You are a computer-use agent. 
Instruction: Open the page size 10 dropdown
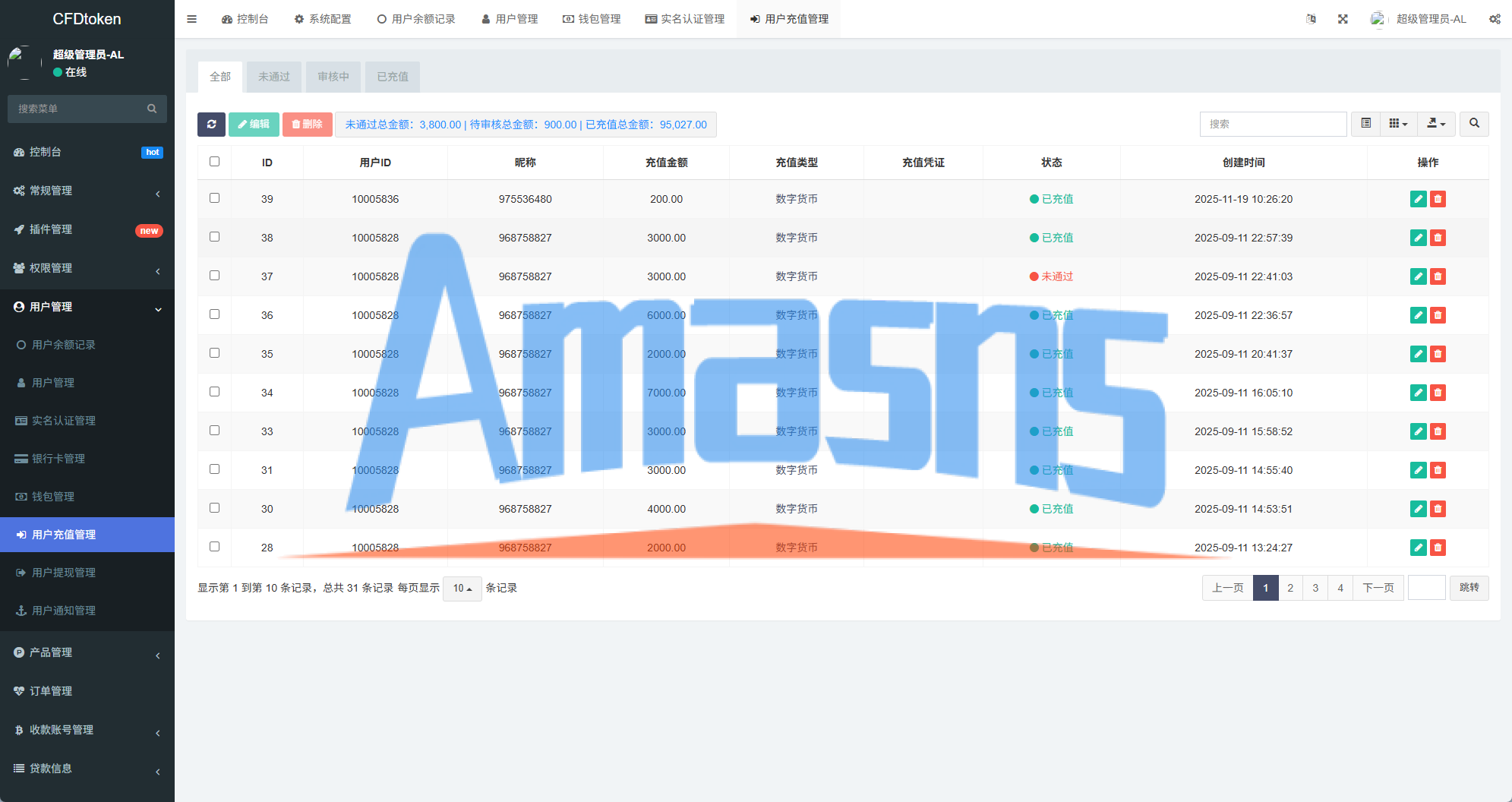pos(462,589)
